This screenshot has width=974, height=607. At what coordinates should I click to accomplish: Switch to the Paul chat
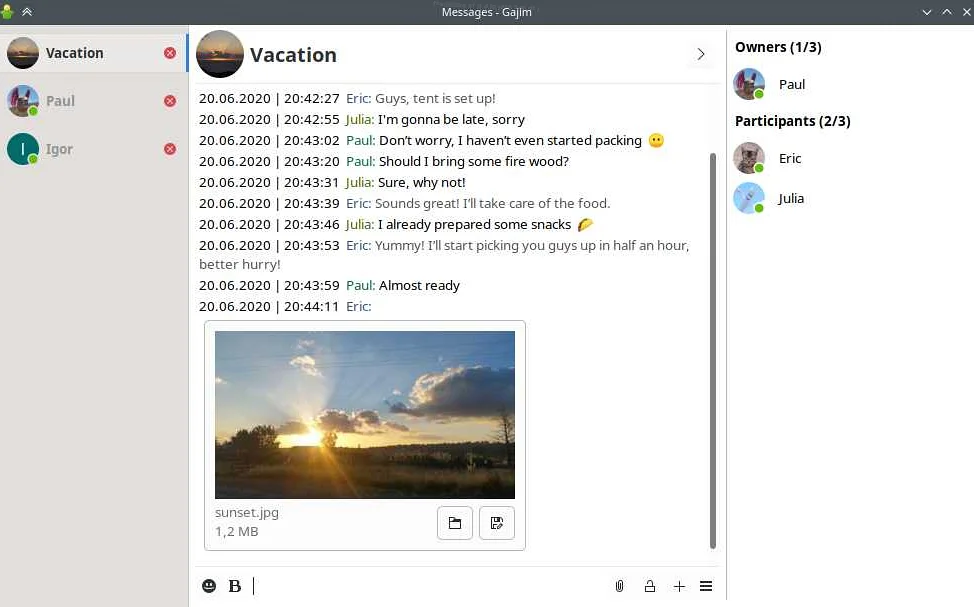pyautogui.click(x=60, y=101)
